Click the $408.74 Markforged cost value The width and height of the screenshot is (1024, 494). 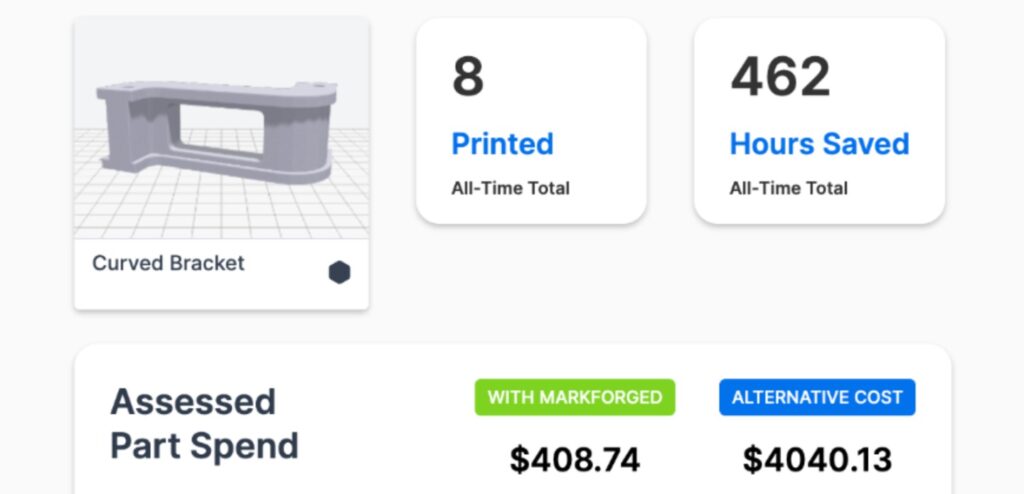[575, 459]
